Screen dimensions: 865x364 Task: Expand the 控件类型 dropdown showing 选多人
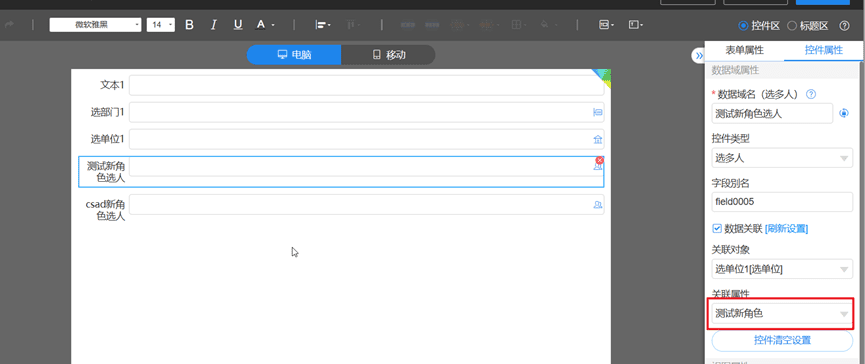coord(782,158)
